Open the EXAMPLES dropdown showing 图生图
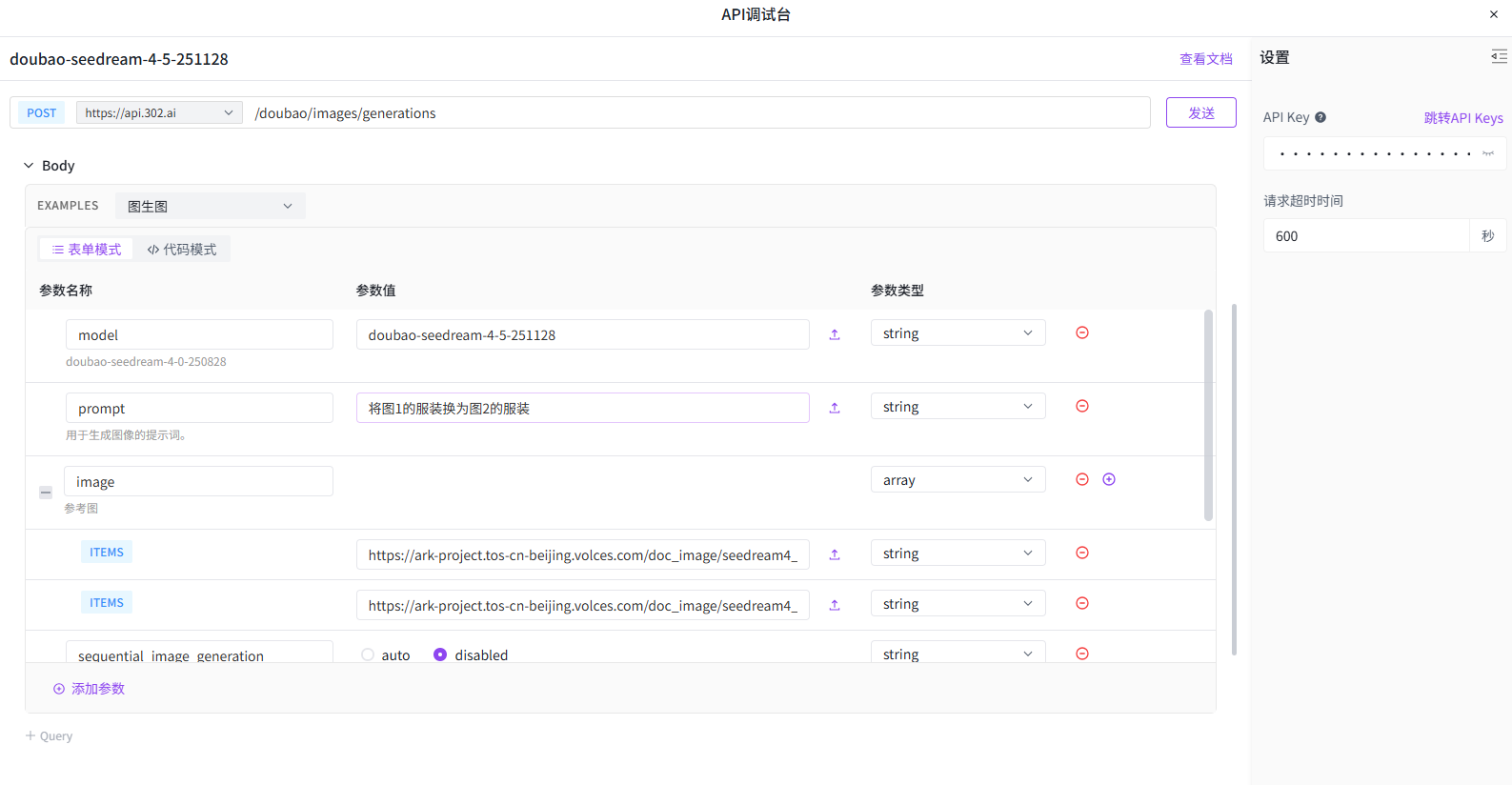1512x785 pixels. 211,206
